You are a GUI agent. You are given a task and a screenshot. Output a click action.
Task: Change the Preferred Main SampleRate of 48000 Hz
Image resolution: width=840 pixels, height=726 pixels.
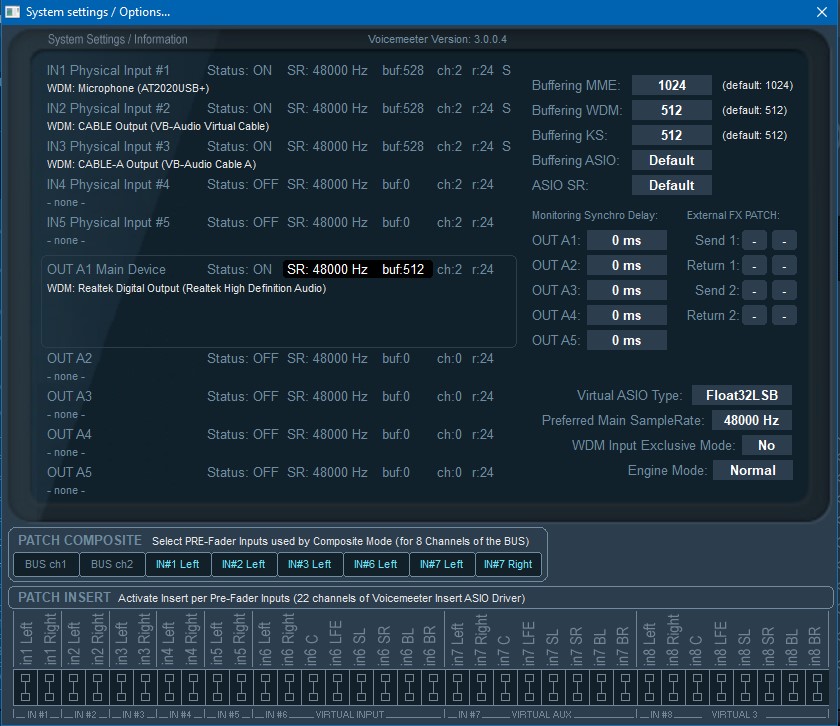[751, 420]
